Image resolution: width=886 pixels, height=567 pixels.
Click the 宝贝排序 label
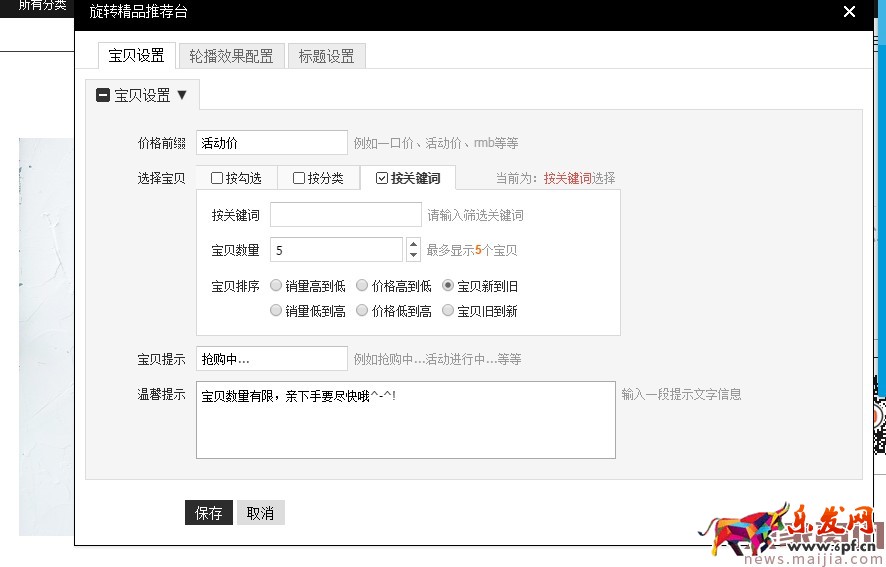(235, 286)
